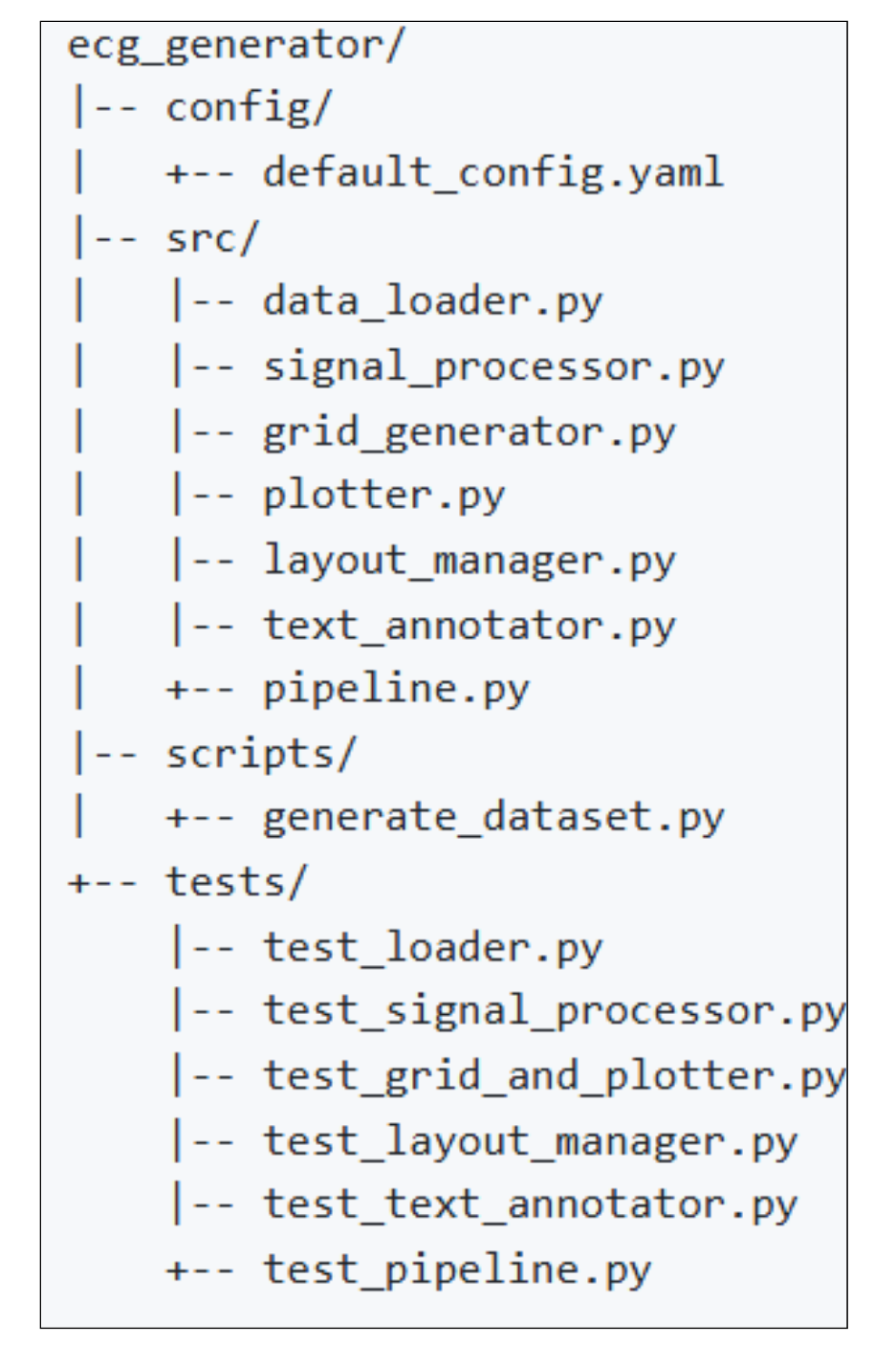Select test_grid_and_plotter.py file

point(554,1076)
